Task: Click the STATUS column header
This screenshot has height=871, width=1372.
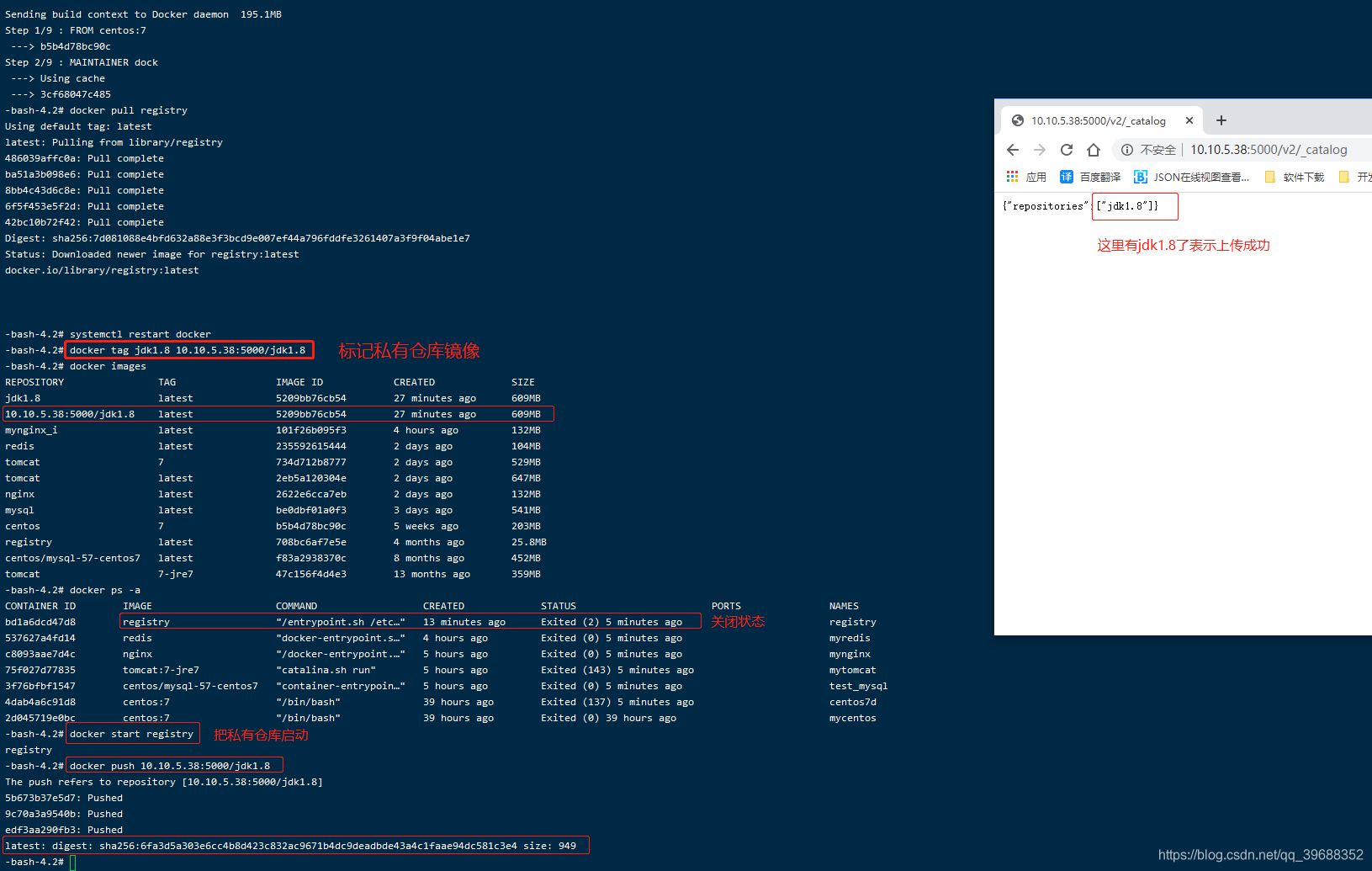Action: [559, 606]
